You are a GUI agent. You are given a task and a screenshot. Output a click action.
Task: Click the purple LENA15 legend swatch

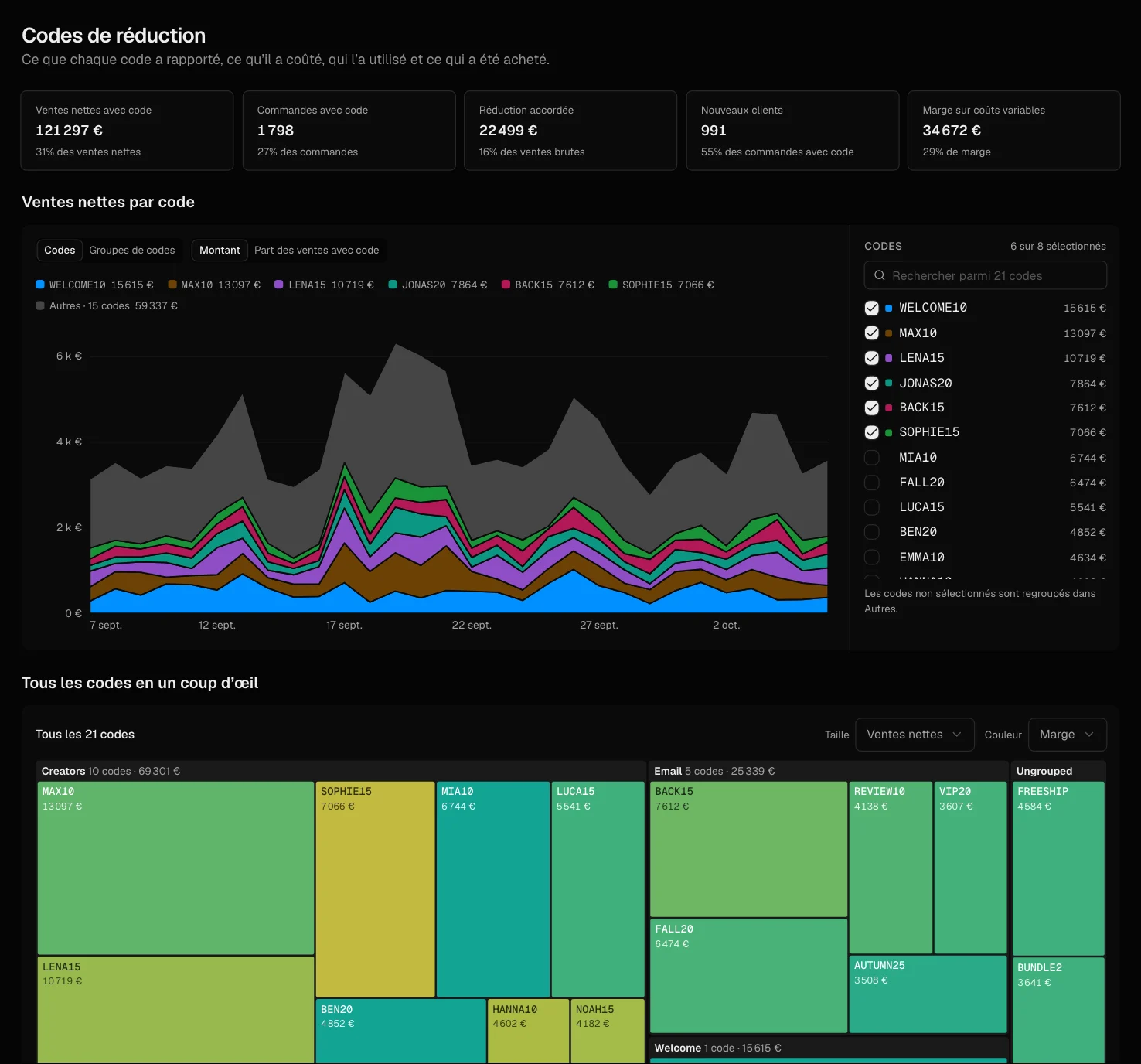(279, 285)
